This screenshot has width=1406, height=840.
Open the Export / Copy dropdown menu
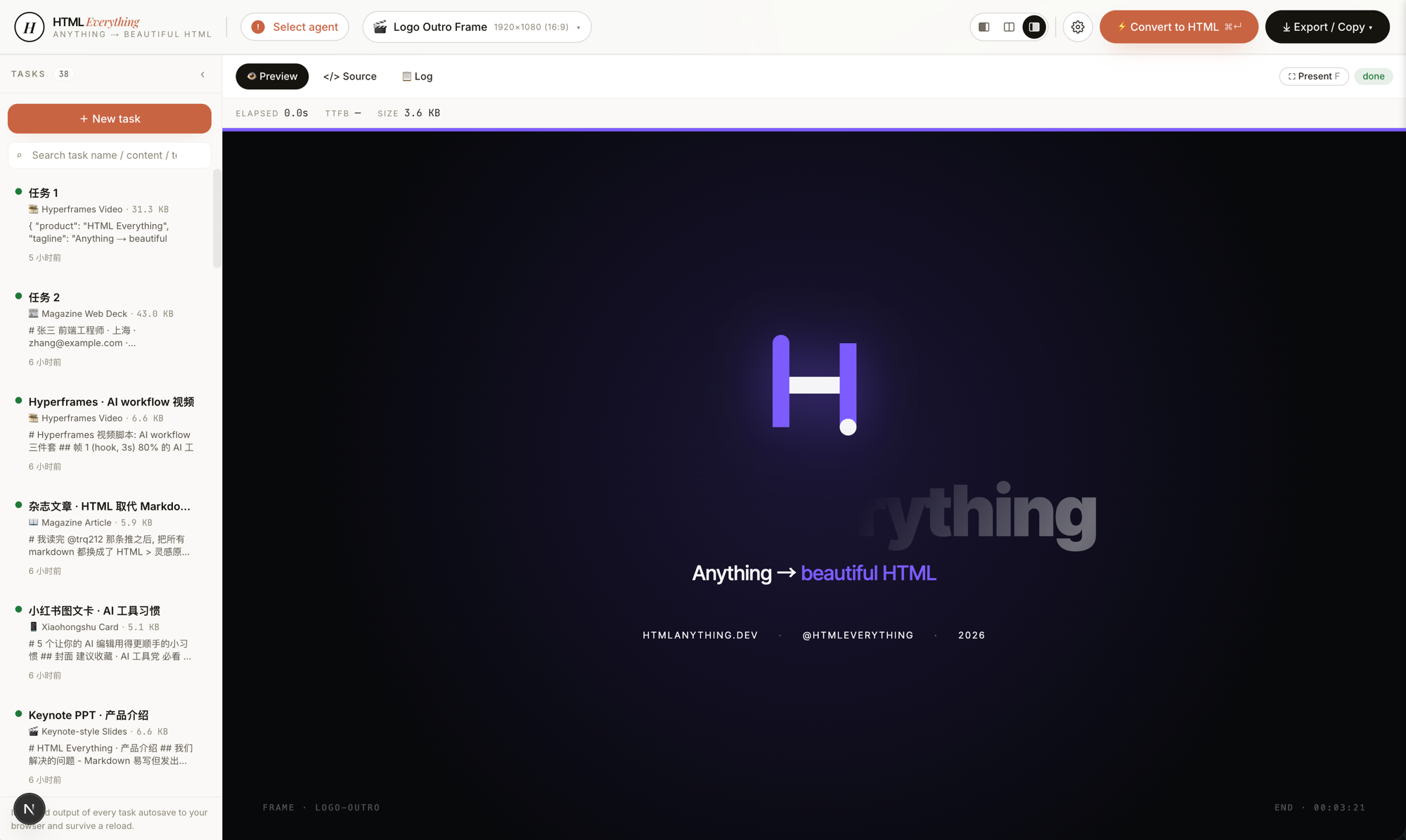click(x=1327, y=27)
